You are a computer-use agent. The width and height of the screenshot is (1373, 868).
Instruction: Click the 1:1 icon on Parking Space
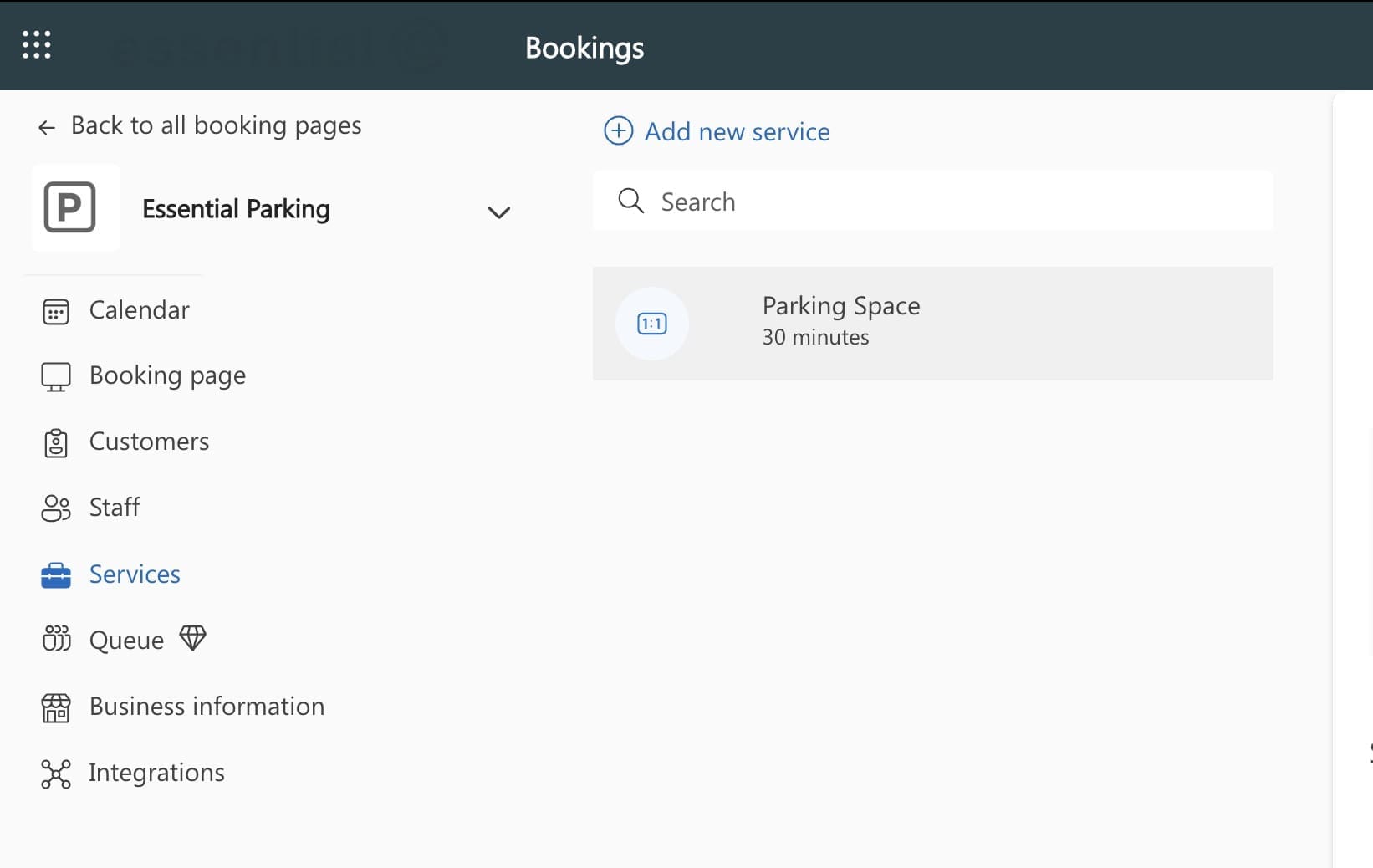coord(652,324)
